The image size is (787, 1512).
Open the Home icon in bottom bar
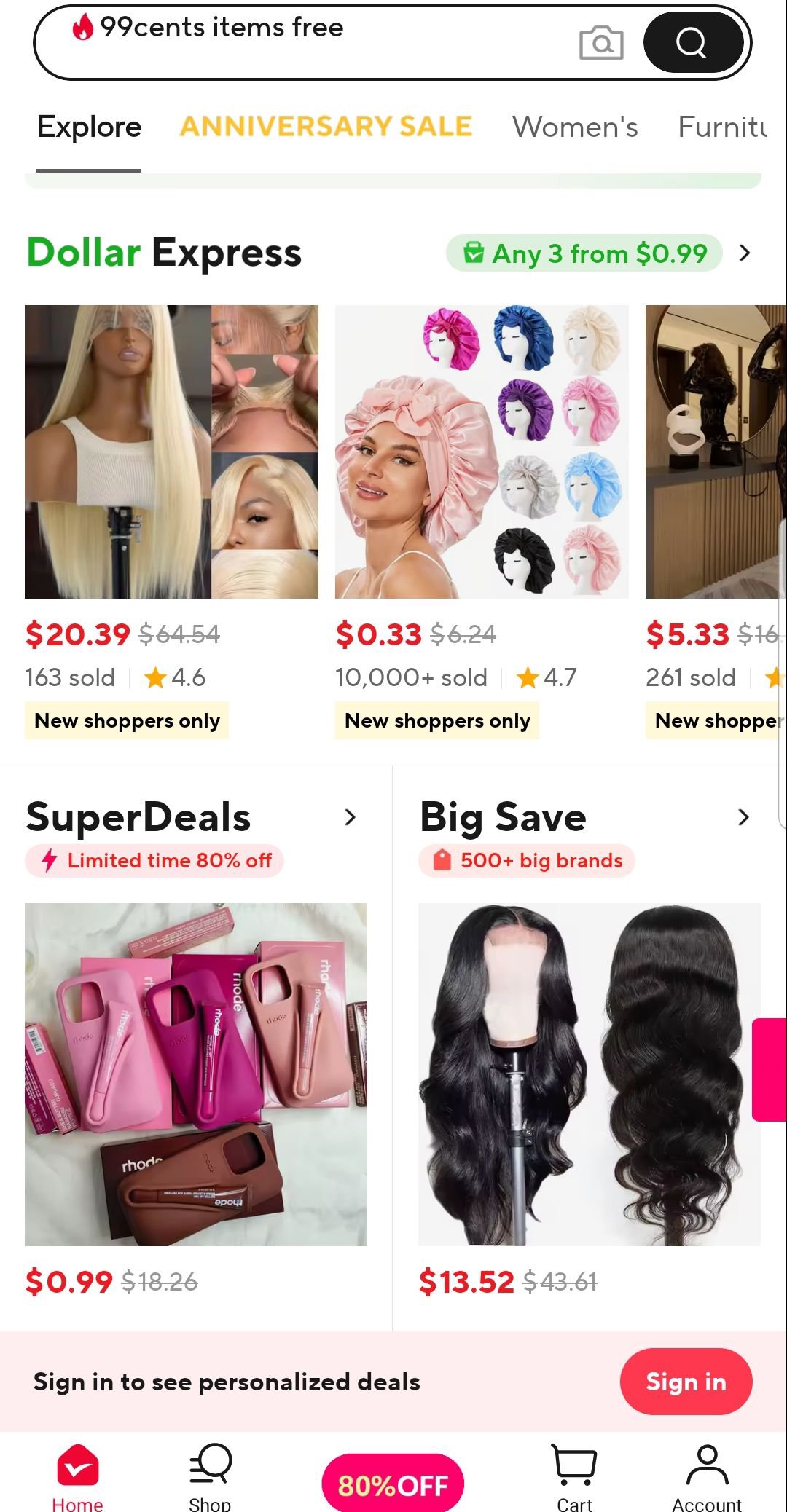point(77,1465)
